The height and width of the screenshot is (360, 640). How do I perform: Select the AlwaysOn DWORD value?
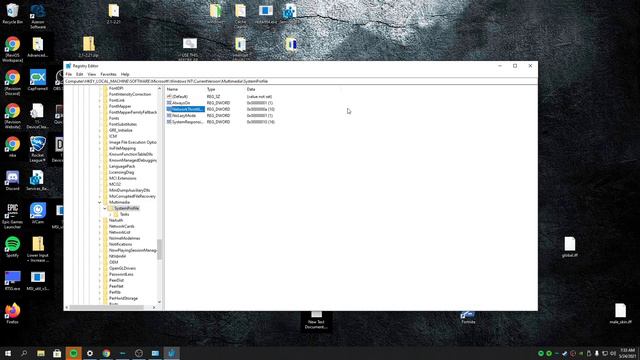click(x=181, y=103)
